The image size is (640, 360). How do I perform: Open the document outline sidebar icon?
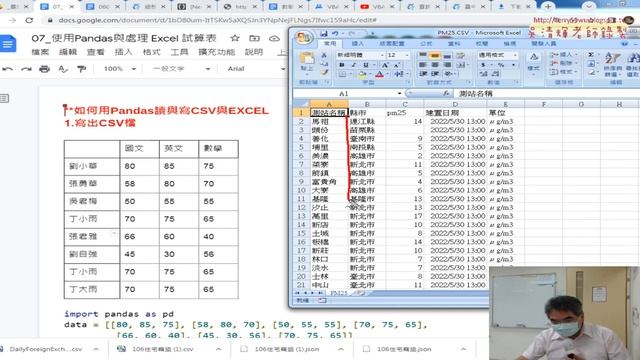pyautogui.click(x=4, y=98)
